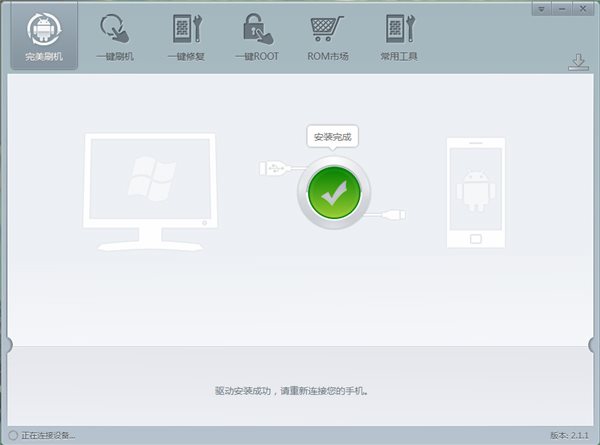
Task: Switch to 一键刷机 tab
Action: pos(114,37)
